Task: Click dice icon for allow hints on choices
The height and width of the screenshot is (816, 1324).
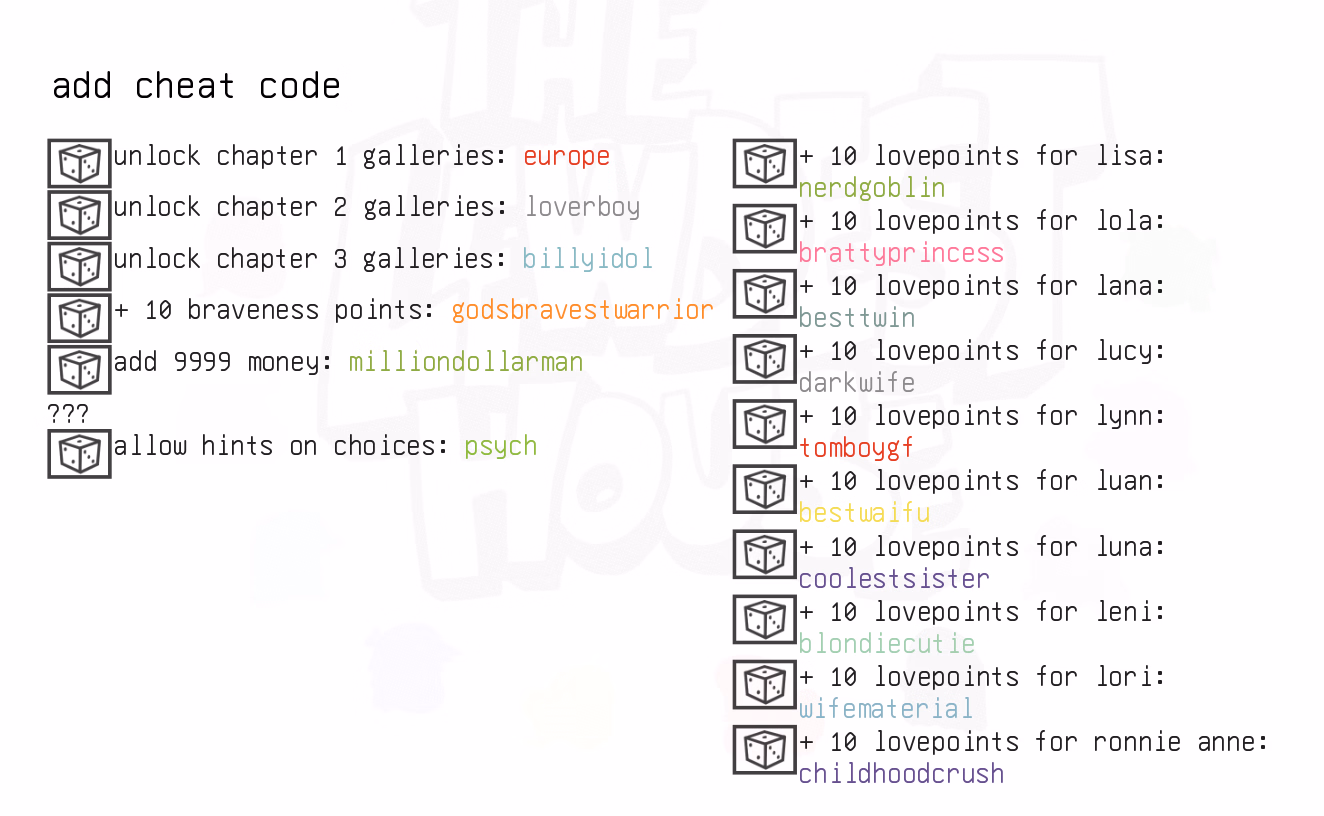Action: 79,453
